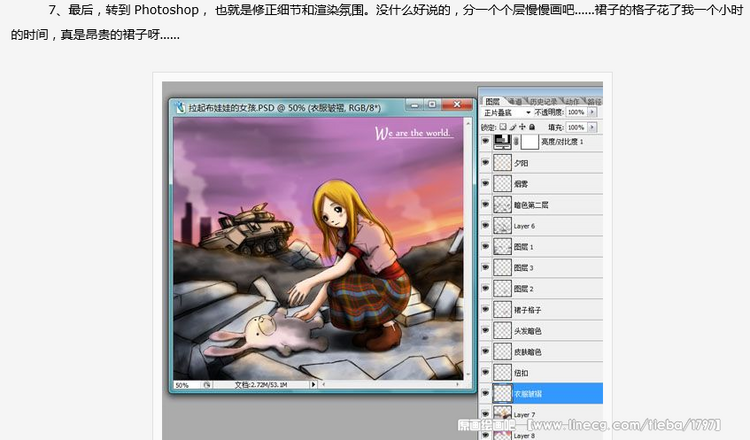Select the layer named 图层 3

[523, 268]
